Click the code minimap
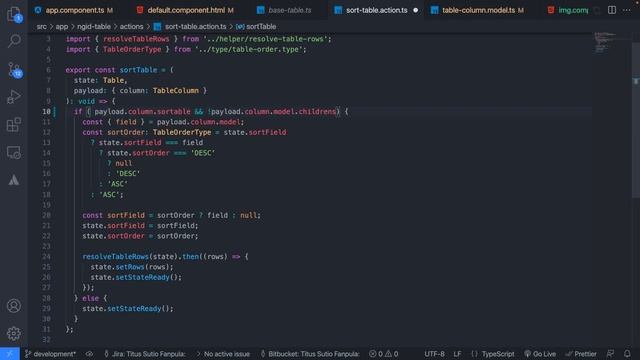 point(610,43)
